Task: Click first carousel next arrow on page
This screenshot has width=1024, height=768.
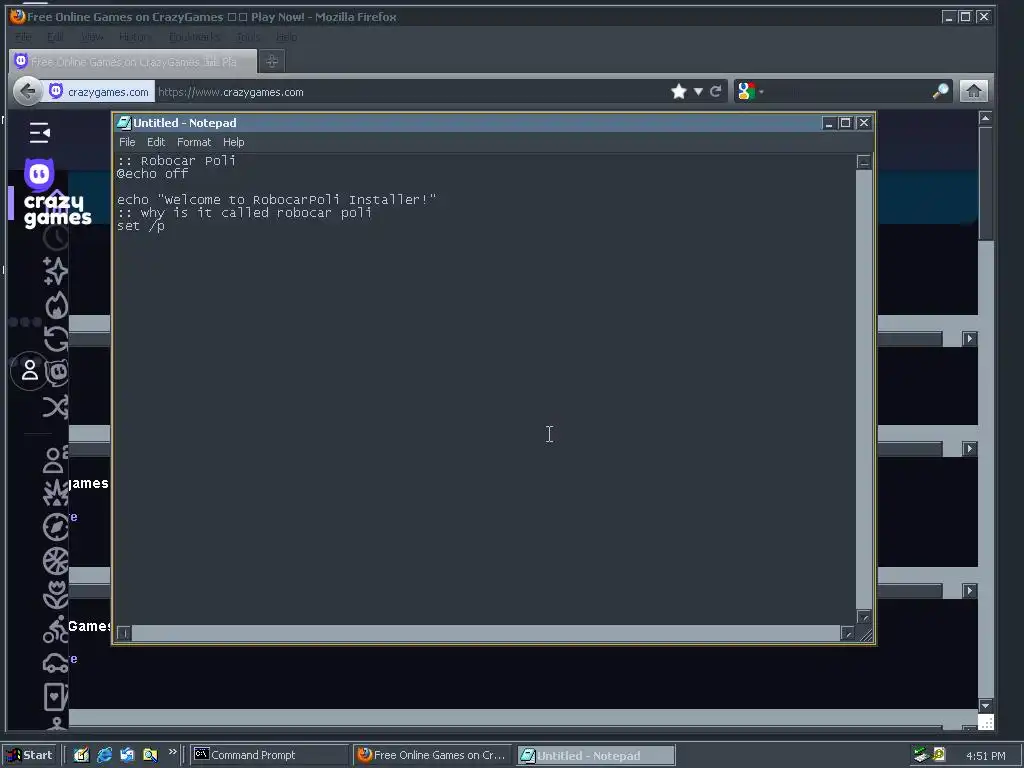Action: (x=969, y=338)
